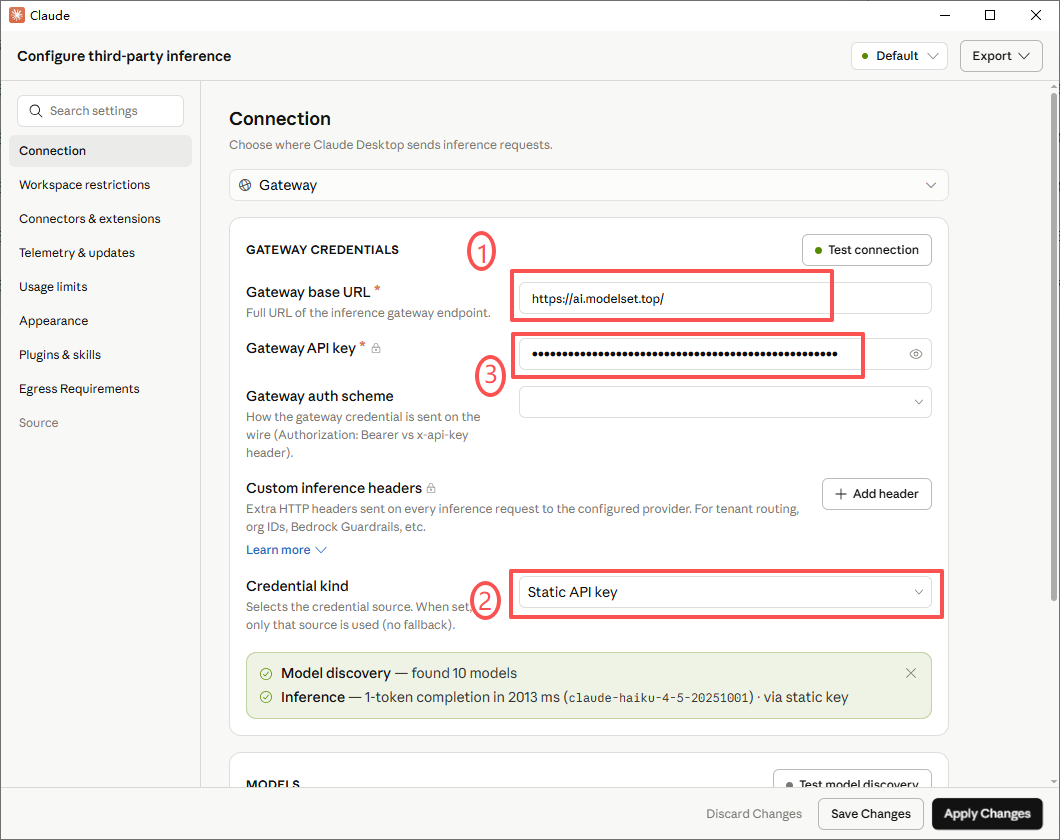
Task: Click the search magnifier icon
Action: (x=36, y=111)
